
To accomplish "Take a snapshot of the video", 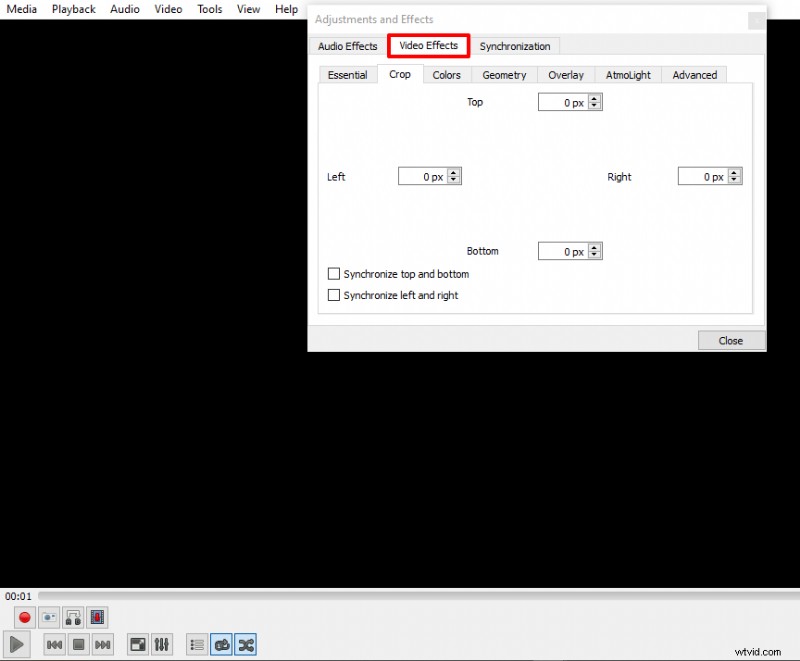I will pos(49,617).
